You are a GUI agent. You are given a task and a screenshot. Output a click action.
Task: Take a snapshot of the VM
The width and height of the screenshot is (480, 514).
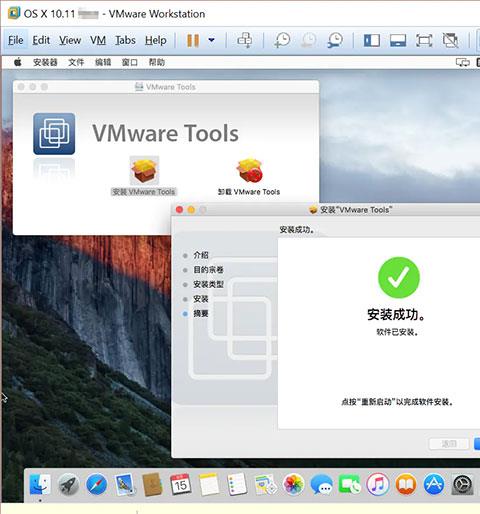click(x=283, y=40)
